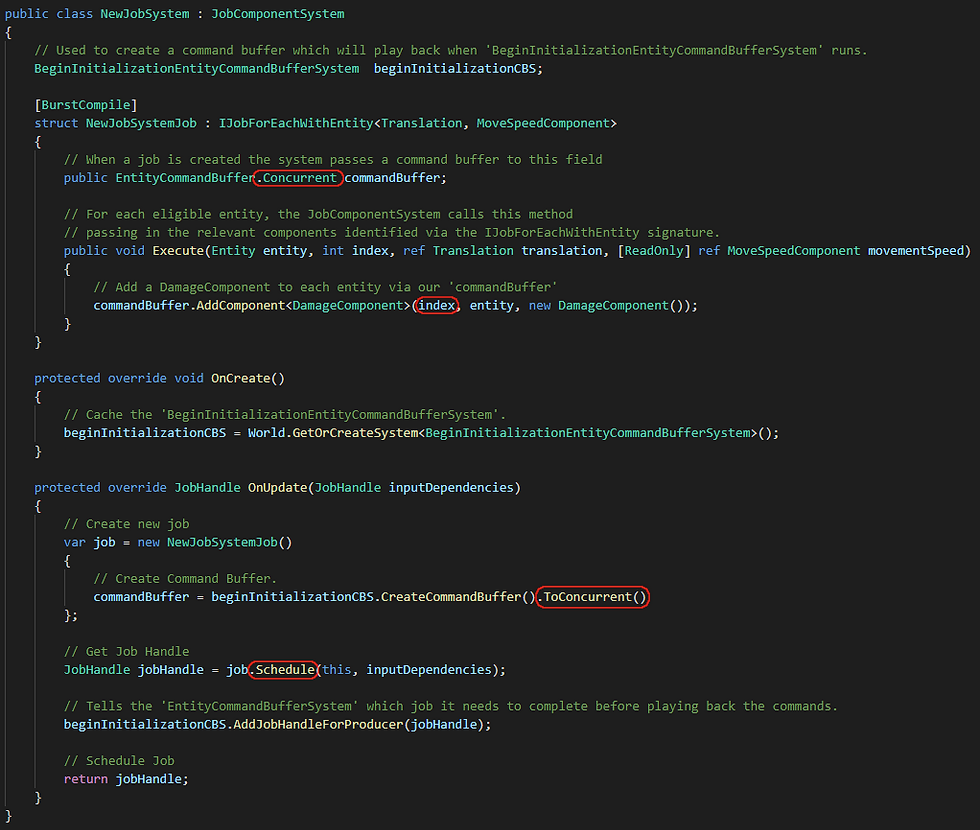Select the 'movementSpeed' parameter
This screenshot has width=980, height=830.
point(916,251)
